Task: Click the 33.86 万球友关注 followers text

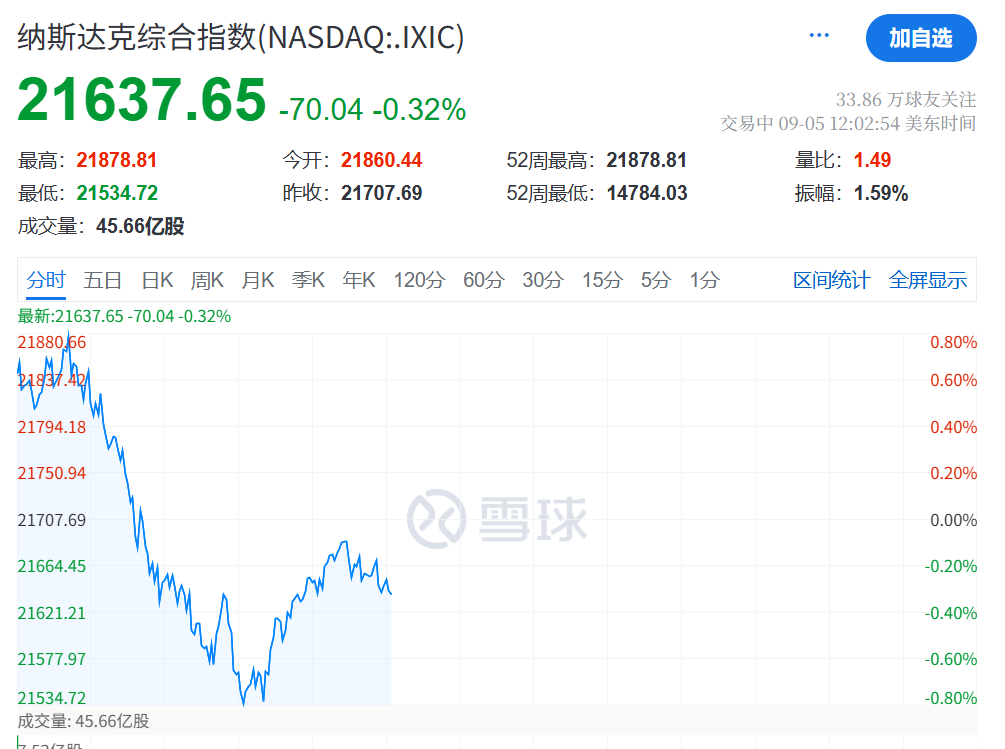Action: coord(906,99)
